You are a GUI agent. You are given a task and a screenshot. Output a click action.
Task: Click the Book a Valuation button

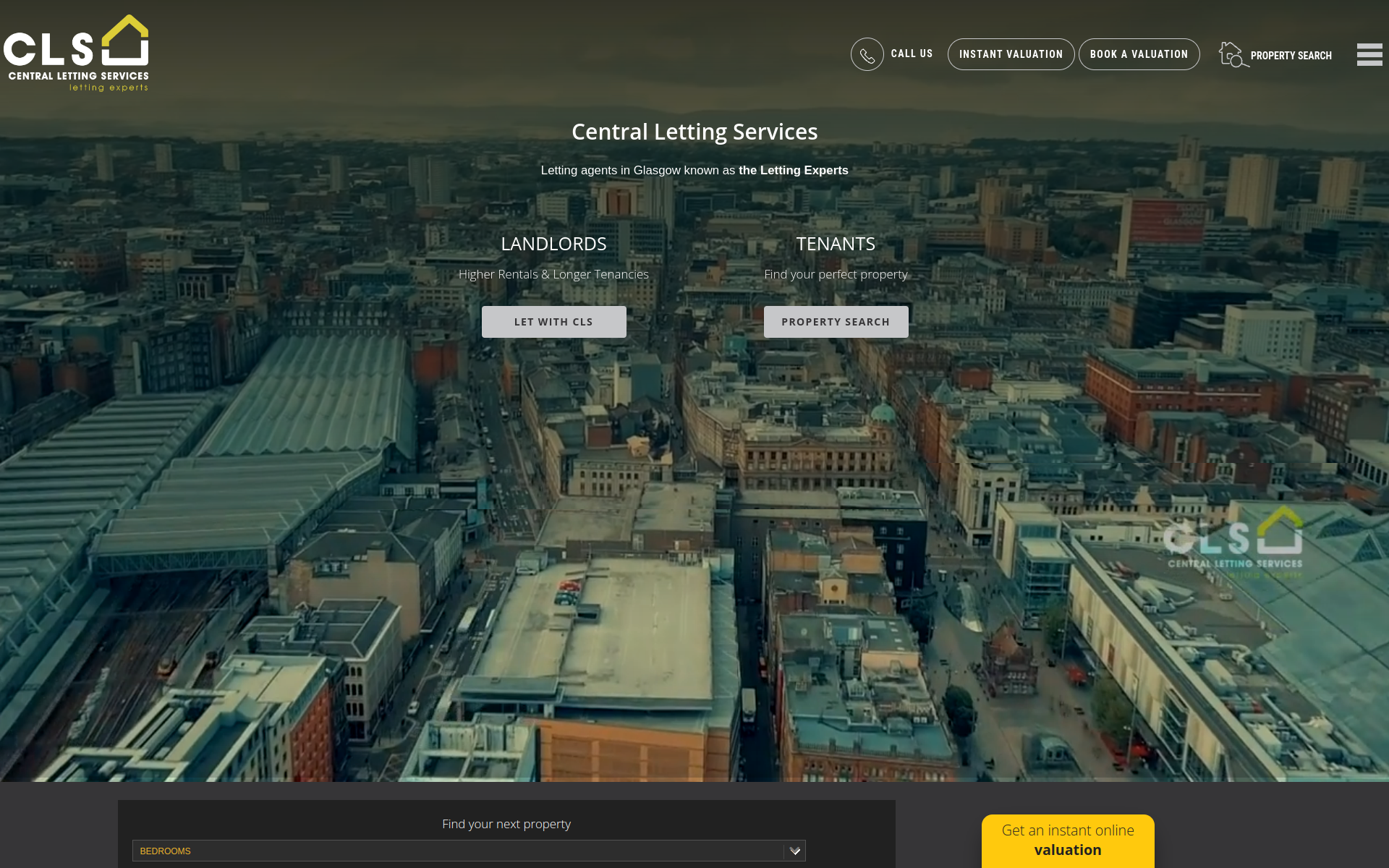1139,54
